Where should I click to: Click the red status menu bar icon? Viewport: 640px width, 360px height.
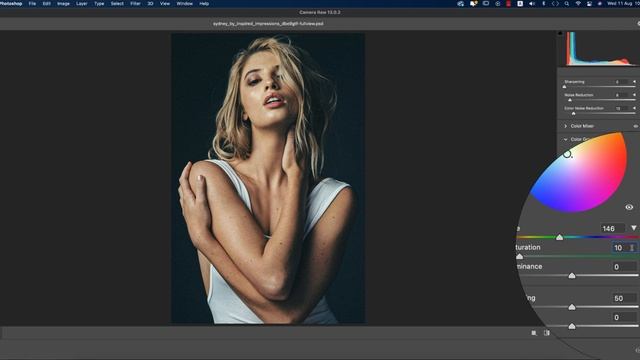click(509, 4)
